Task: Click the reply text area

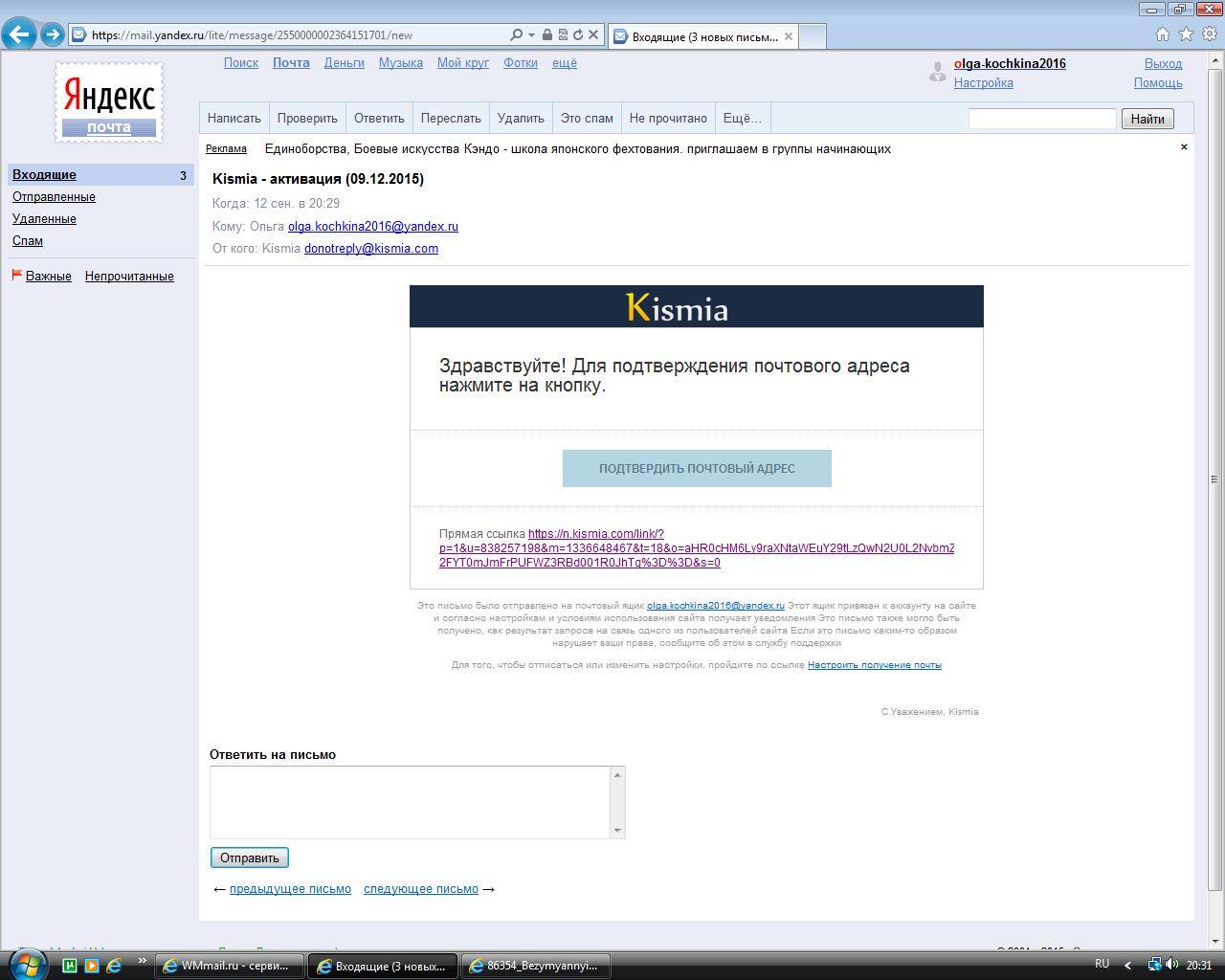Action: click(x=411, y=802)
